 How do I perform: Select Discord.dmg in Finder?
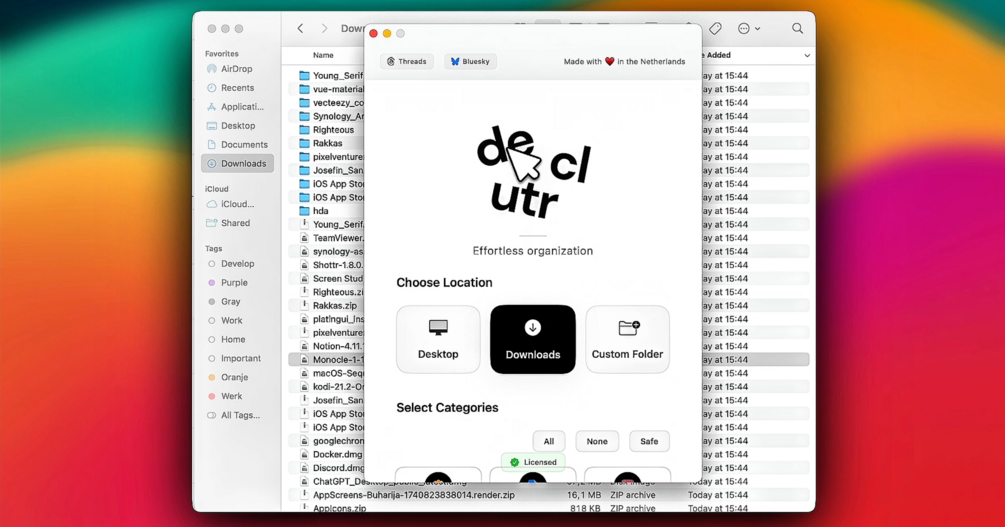pyautogui.click(x=331, y=468)
